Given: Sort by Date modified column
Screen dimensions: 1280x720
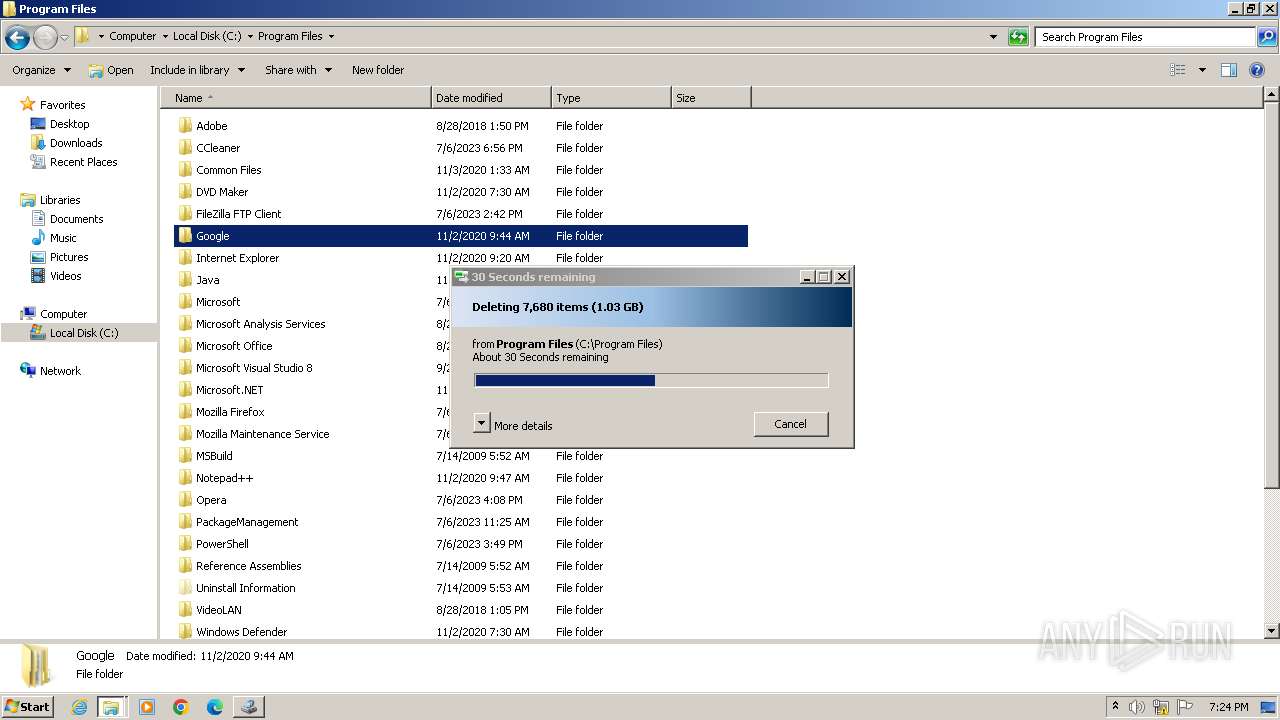Looking at the screenshot, I should (x=491, y=98).
